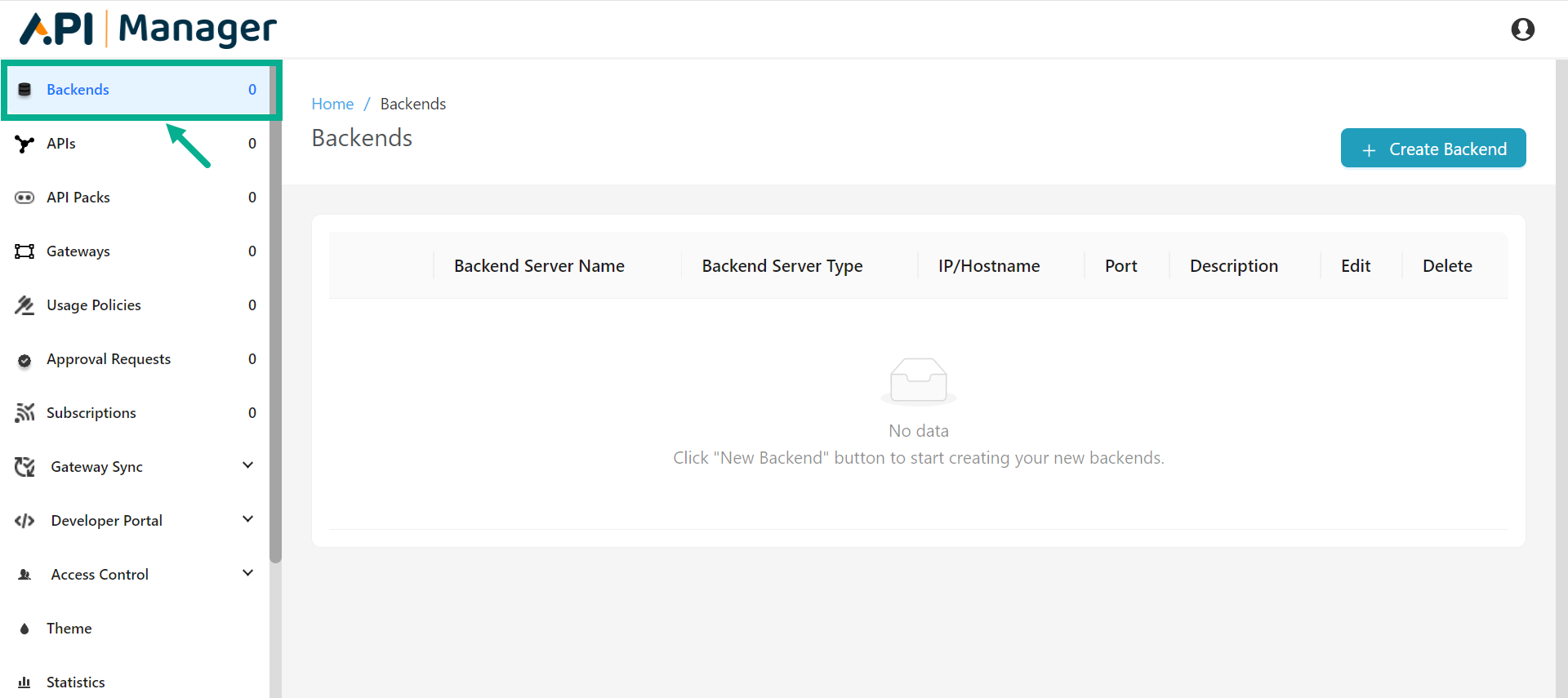Viewport: 1568px width, 698px height.
Task: Open Usage Policies using its icon
Action: 24,305
